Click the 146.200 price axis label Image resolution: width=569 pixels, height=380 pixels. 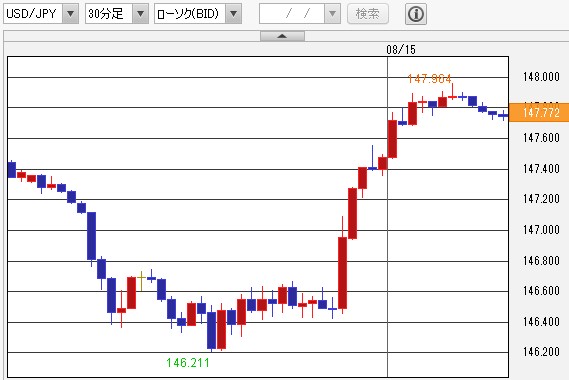coord(541,351)
